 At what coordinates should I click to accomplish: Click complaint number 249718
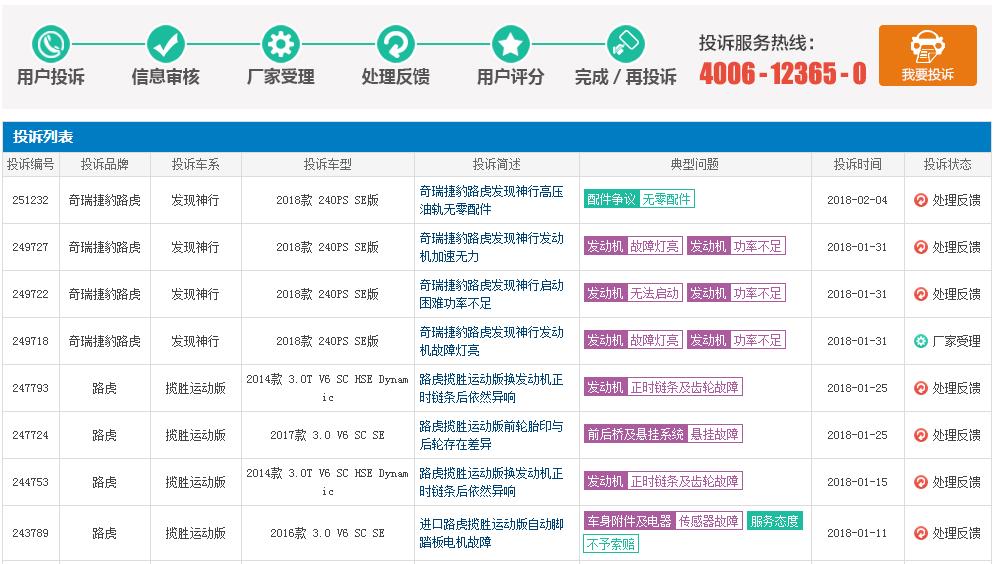coord(30,341)
